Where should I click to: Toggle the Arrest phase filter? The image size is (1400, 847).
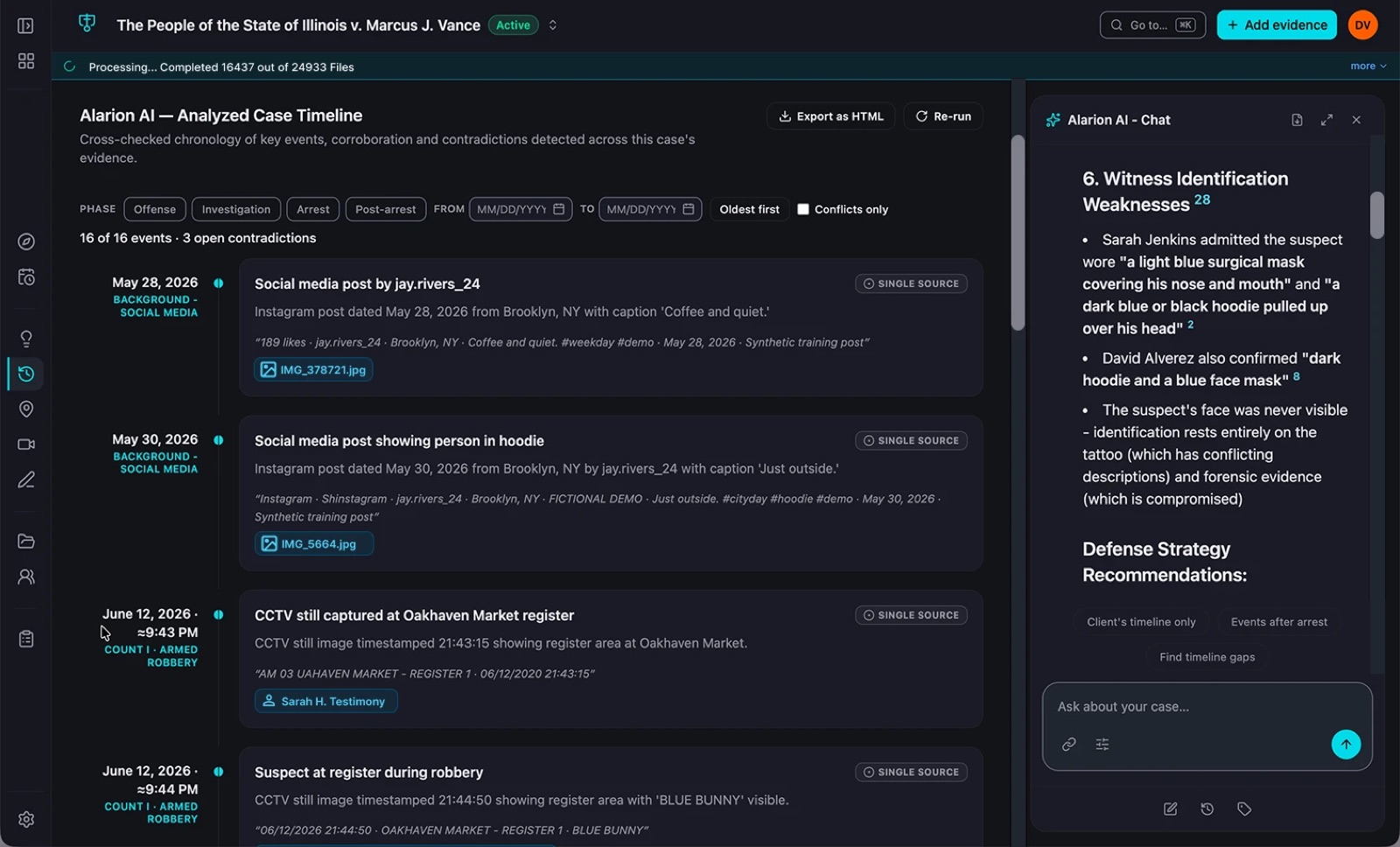(313, 209)
